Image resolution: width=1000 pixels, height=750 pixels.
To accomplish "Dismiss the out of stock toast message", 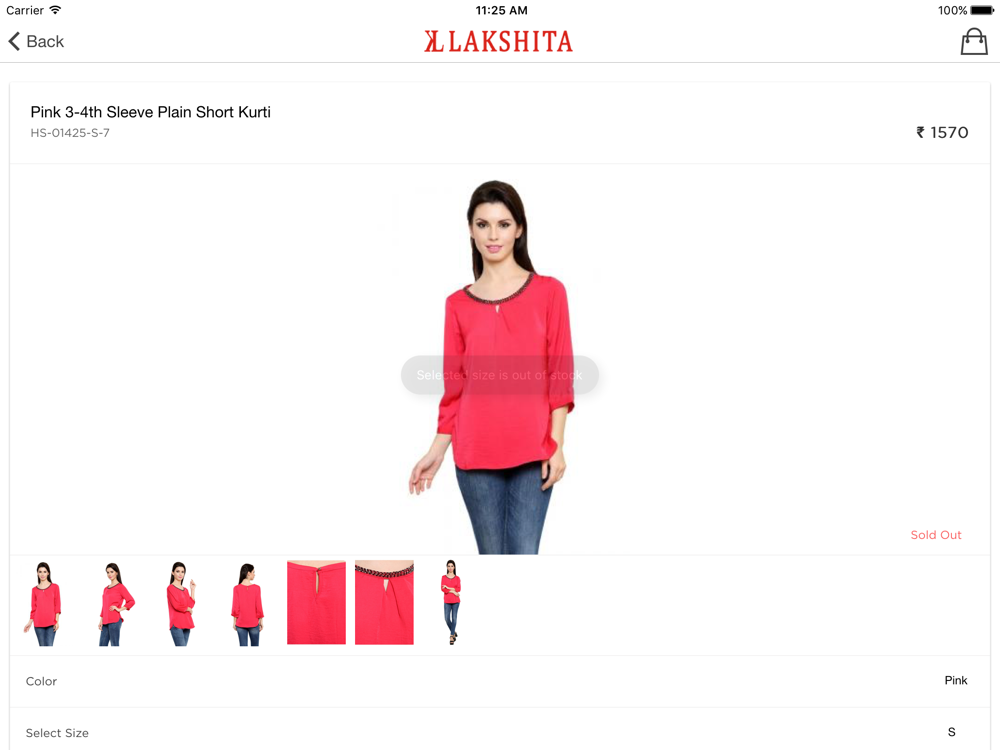I will click(x=499, y=375).
